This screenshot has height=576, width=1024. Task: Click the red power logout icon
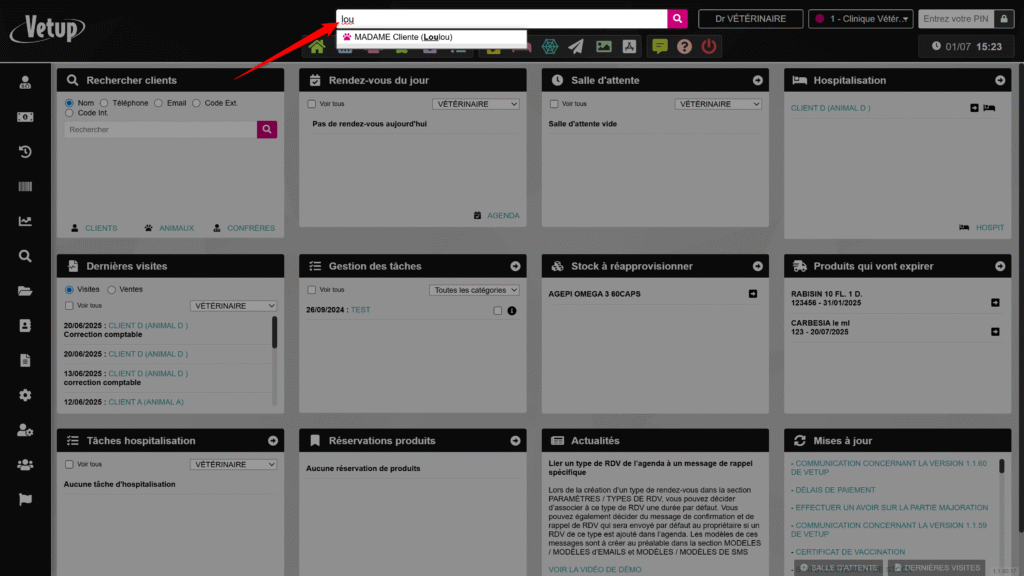coord(709,46)
